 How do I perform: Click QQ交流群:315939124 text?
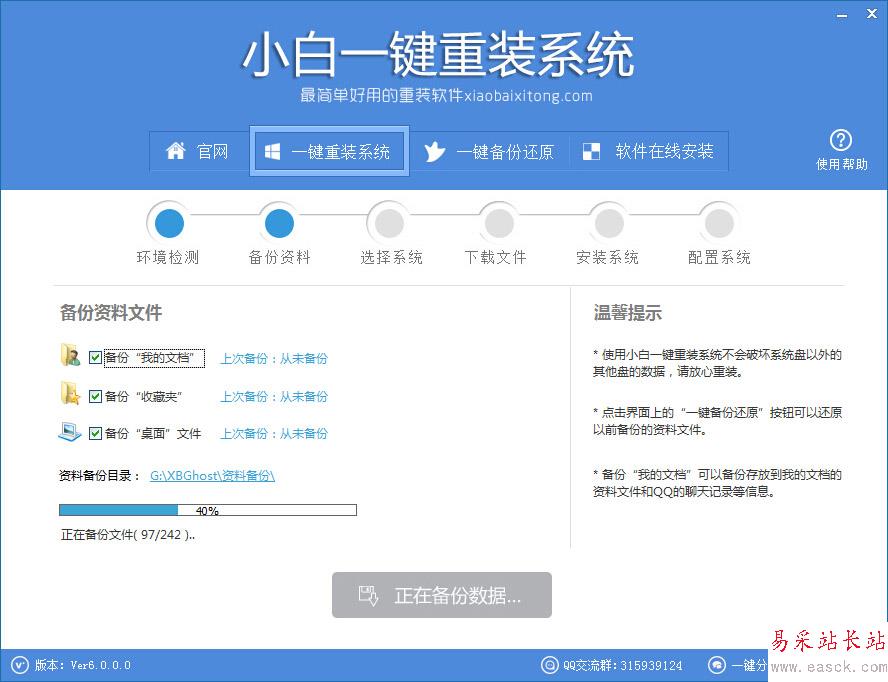click(x=622, y=665)
